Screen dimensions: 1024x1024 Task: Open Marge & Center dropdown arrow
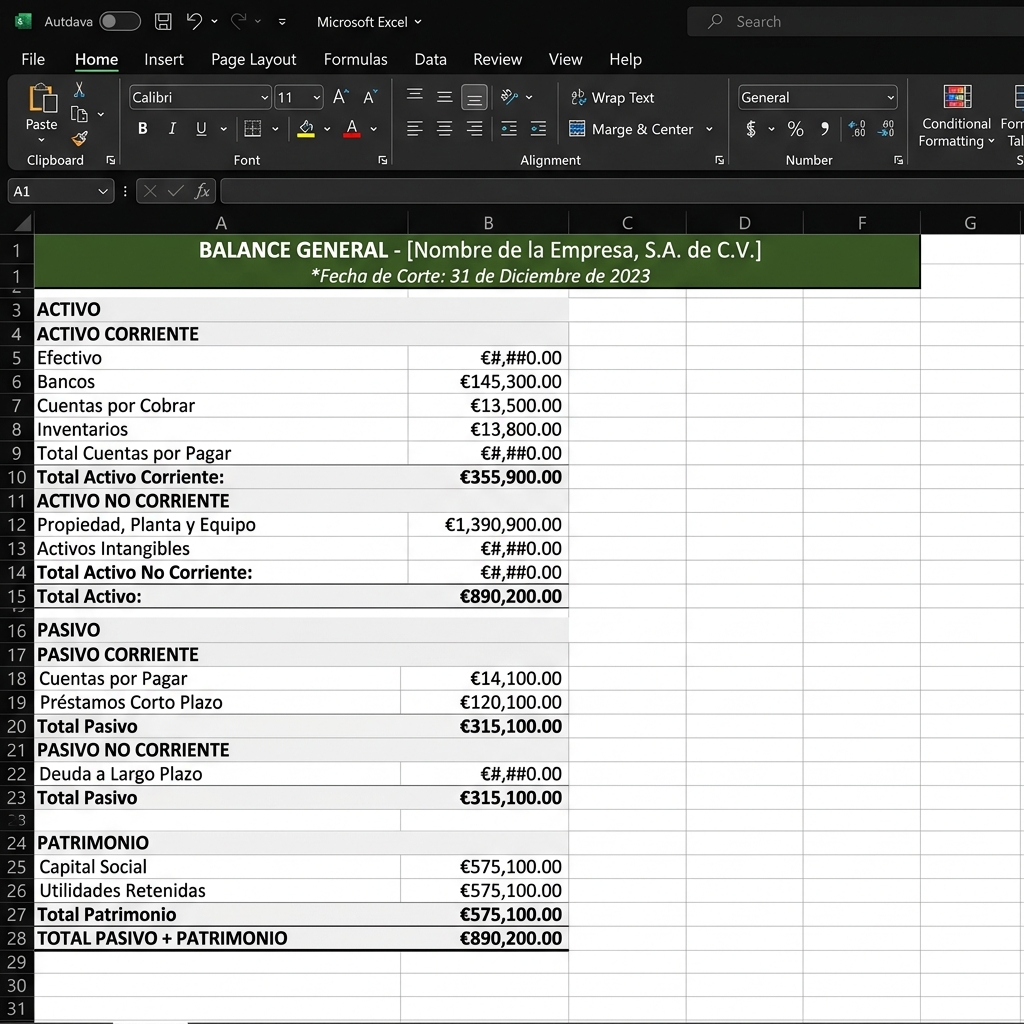coord(709,129)
